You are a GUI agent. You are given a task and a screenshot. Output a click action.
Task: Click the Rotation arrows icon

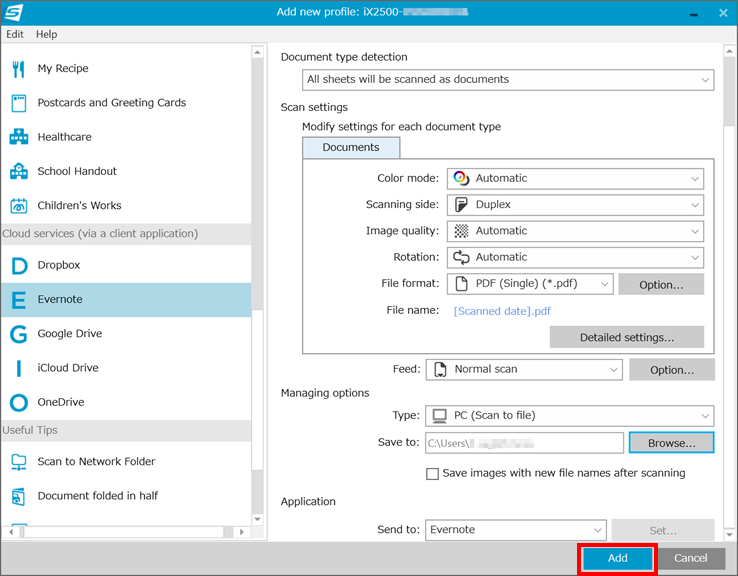tap(461, 257)
